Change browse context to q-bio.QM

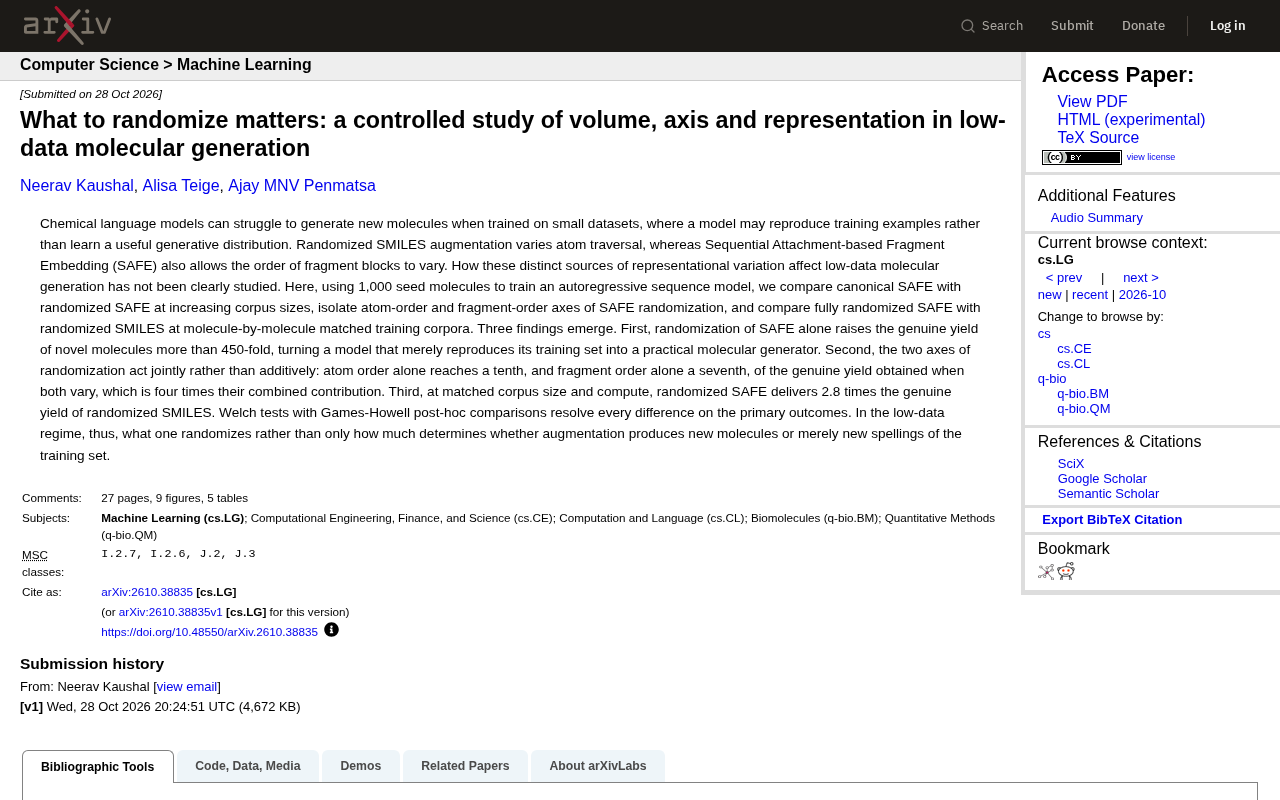coord(1084,409)
